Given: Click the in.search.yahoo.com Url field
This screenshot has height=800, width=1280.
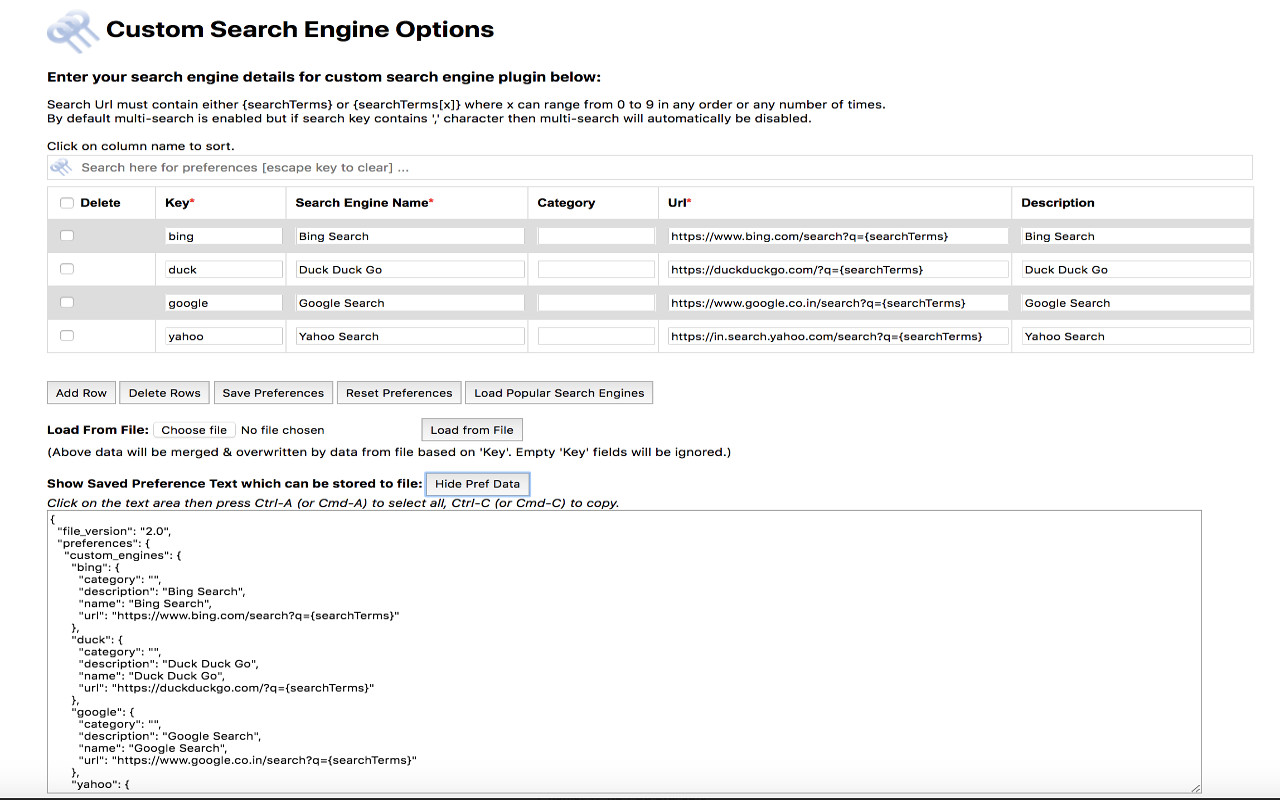Looking at the screenshot, I should coord(838,336).
